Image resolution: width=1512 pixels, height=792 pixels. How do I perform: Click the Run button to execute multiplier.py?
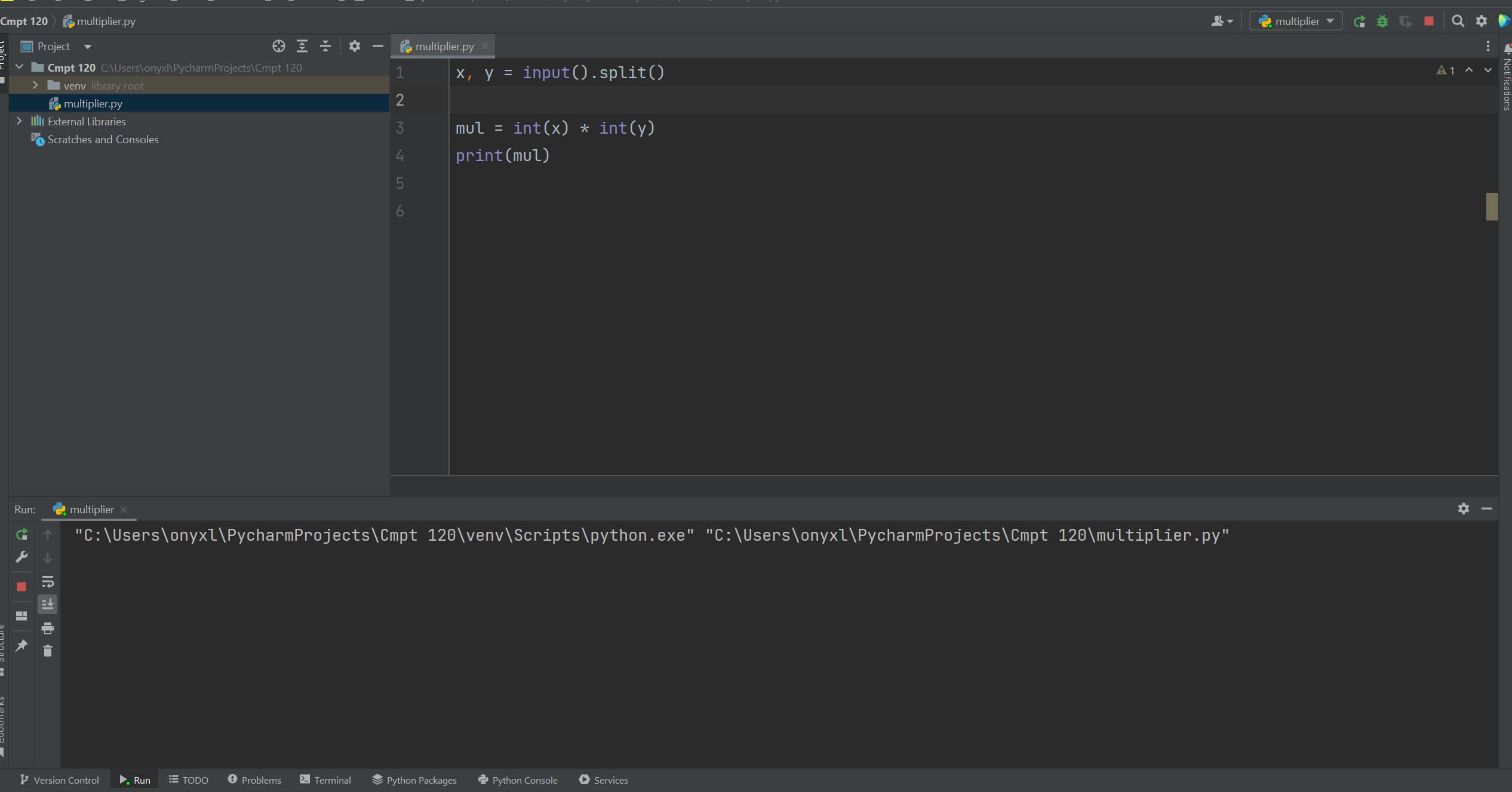click(1358, 21)
